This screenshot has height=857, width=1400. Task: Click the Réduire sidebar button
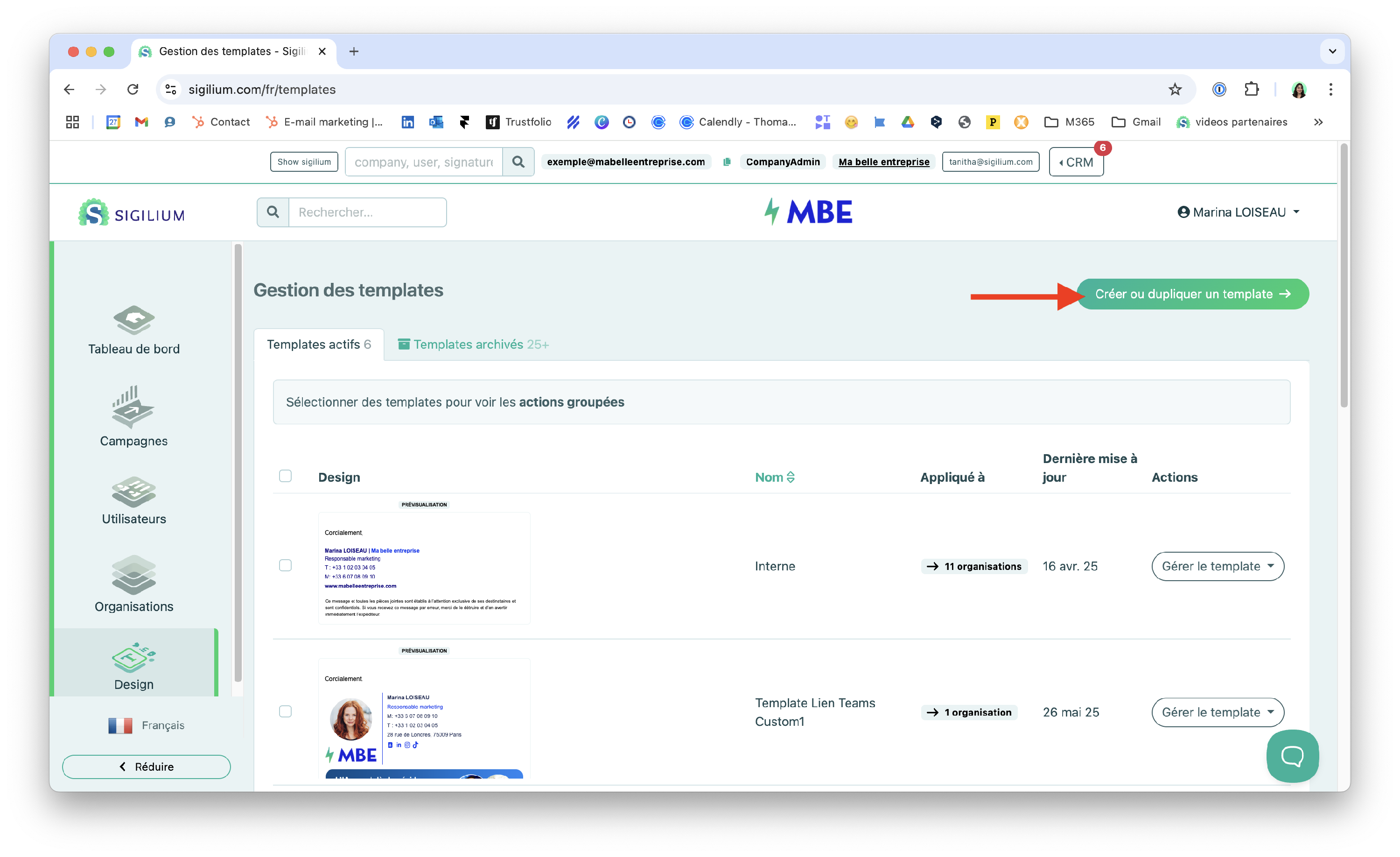pyautogui.click(x=146, y=766)
